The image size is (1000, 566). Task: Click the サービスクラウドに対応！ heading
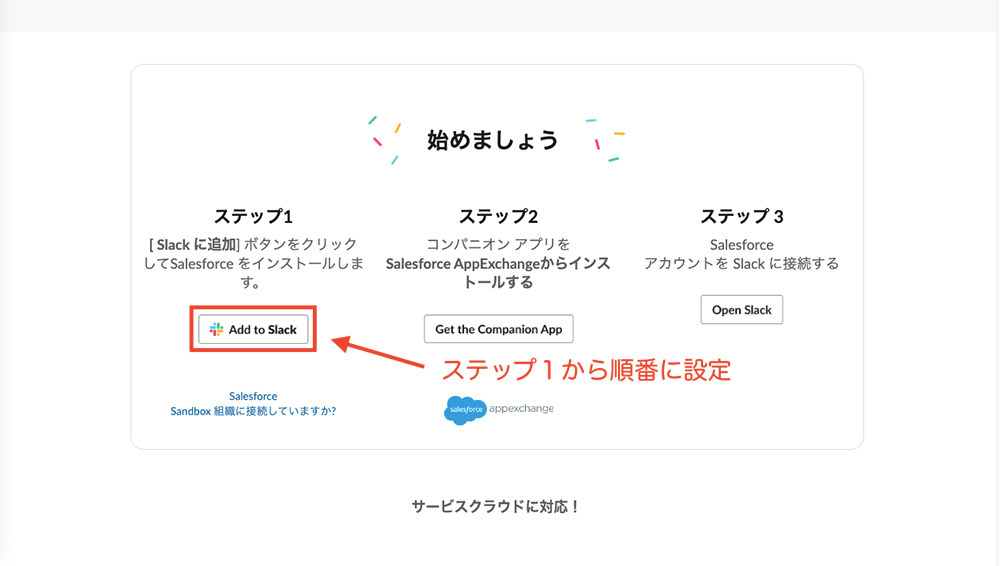pyautogui.click(x=496, y=507)
